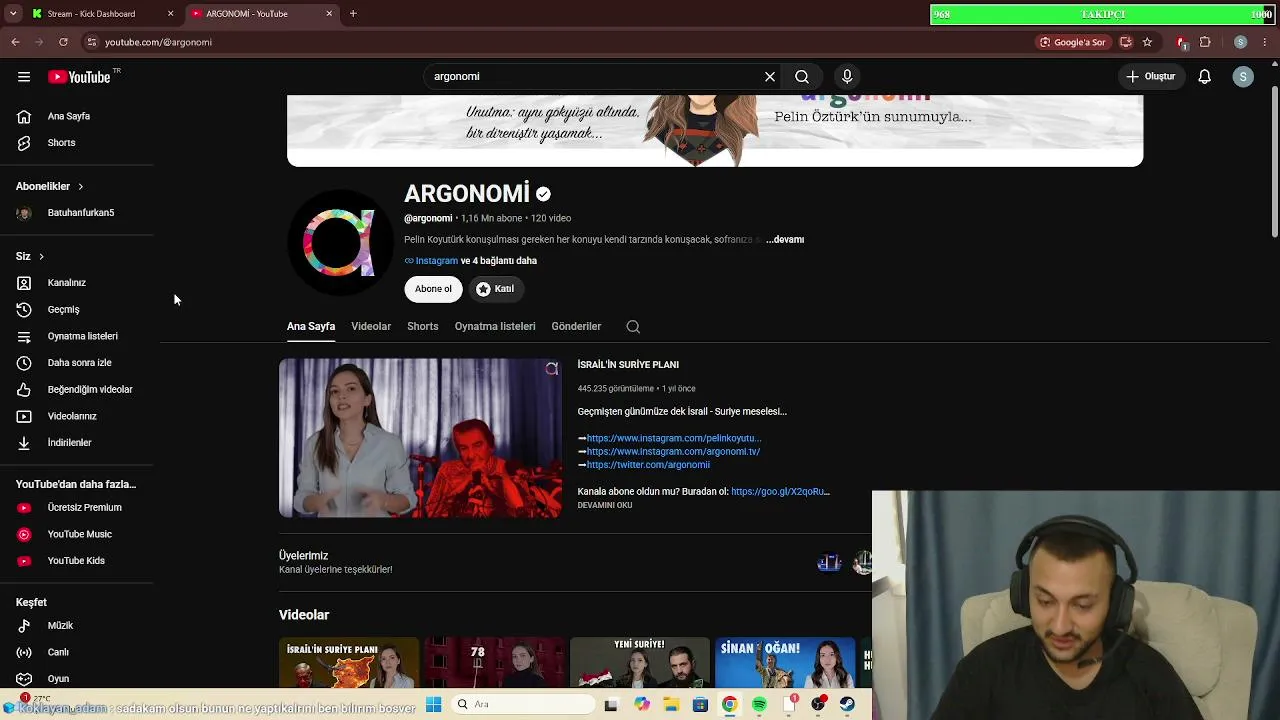The width and height of the screenshot is (1280, 720).
Task: Switch to the Videolar channel tab
Action: 371,326
